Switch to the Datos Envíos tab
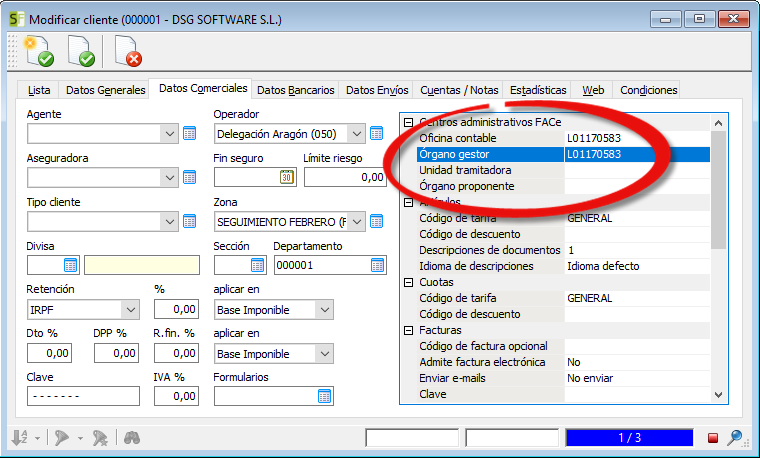This screenshot has width=760, height=458. (x=377, y=90)
